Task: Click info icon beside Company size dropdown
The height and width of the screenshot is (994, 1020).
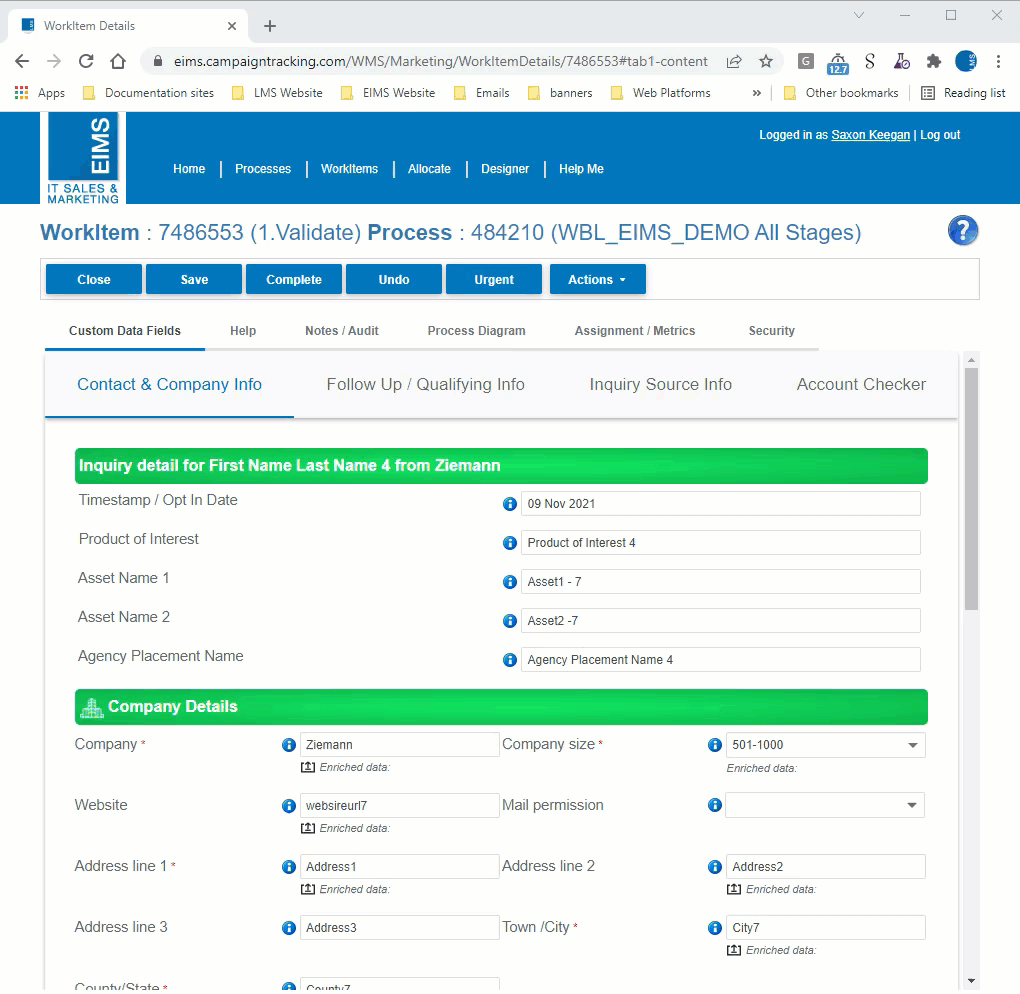Action: (715, 746)
